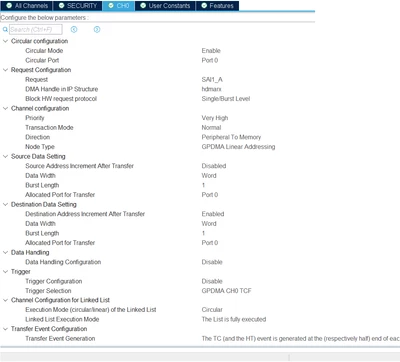Image resolution: width=400 pixels, height=362 pixels.
Task: Change Transfer Event Generation value
Action: (x=300, y=339)
